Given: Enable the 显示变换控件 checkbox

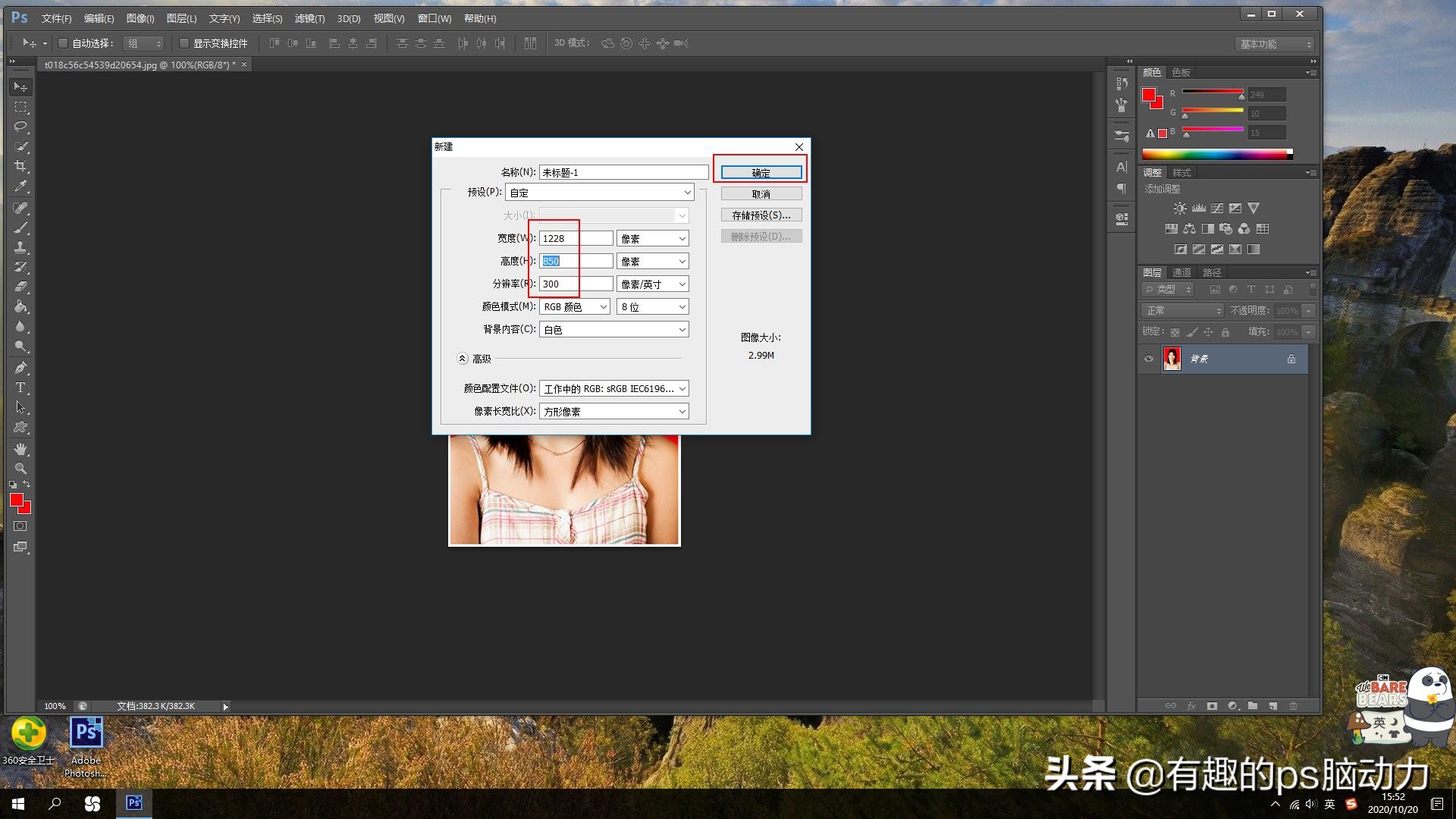Looking at the screenshot, I should [184, 43].
